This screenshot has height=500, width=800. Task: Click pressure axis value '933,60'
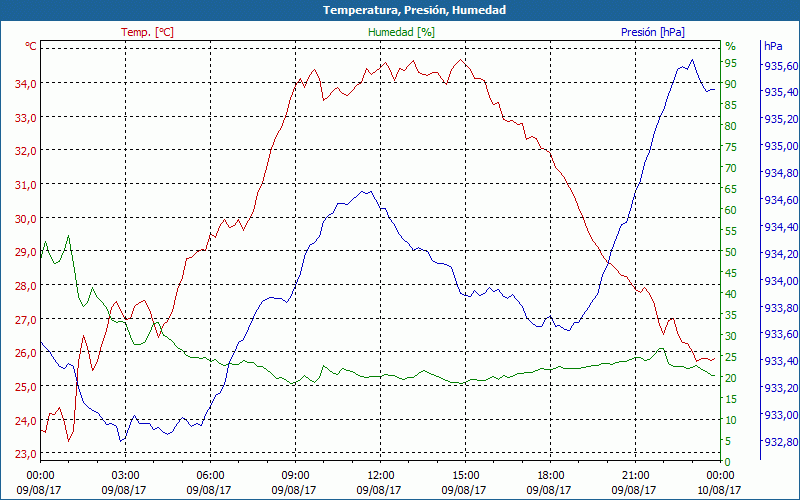pyautogui.click(x=781, y=334)
